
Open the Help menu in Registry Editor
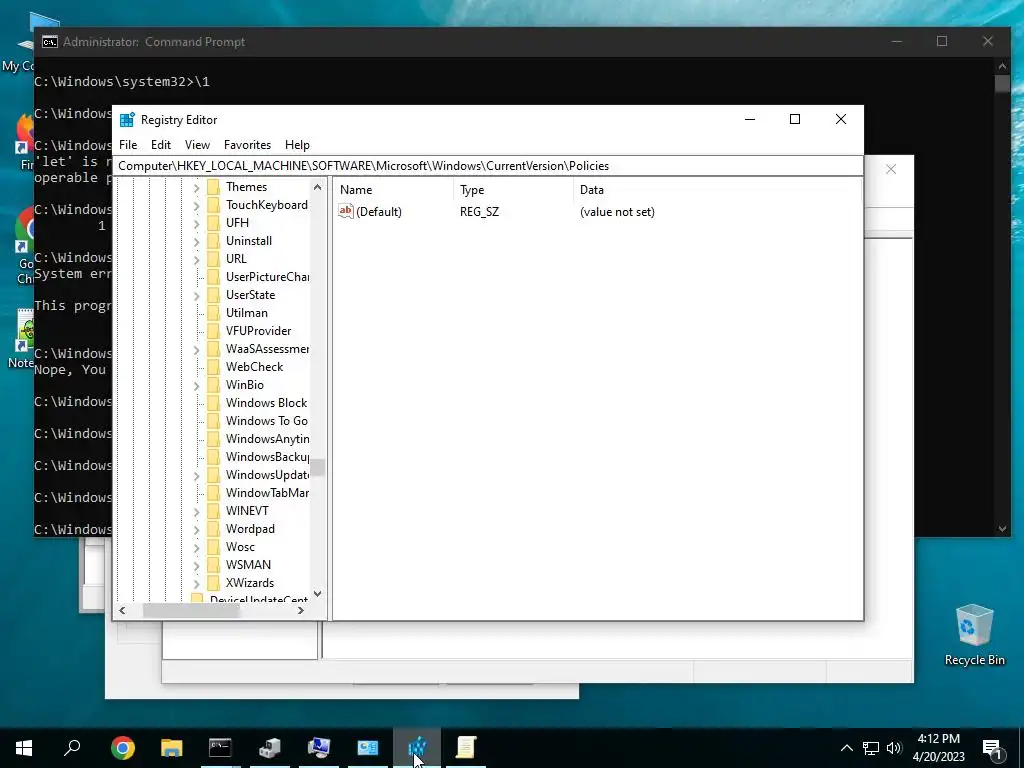pos(297,145)
